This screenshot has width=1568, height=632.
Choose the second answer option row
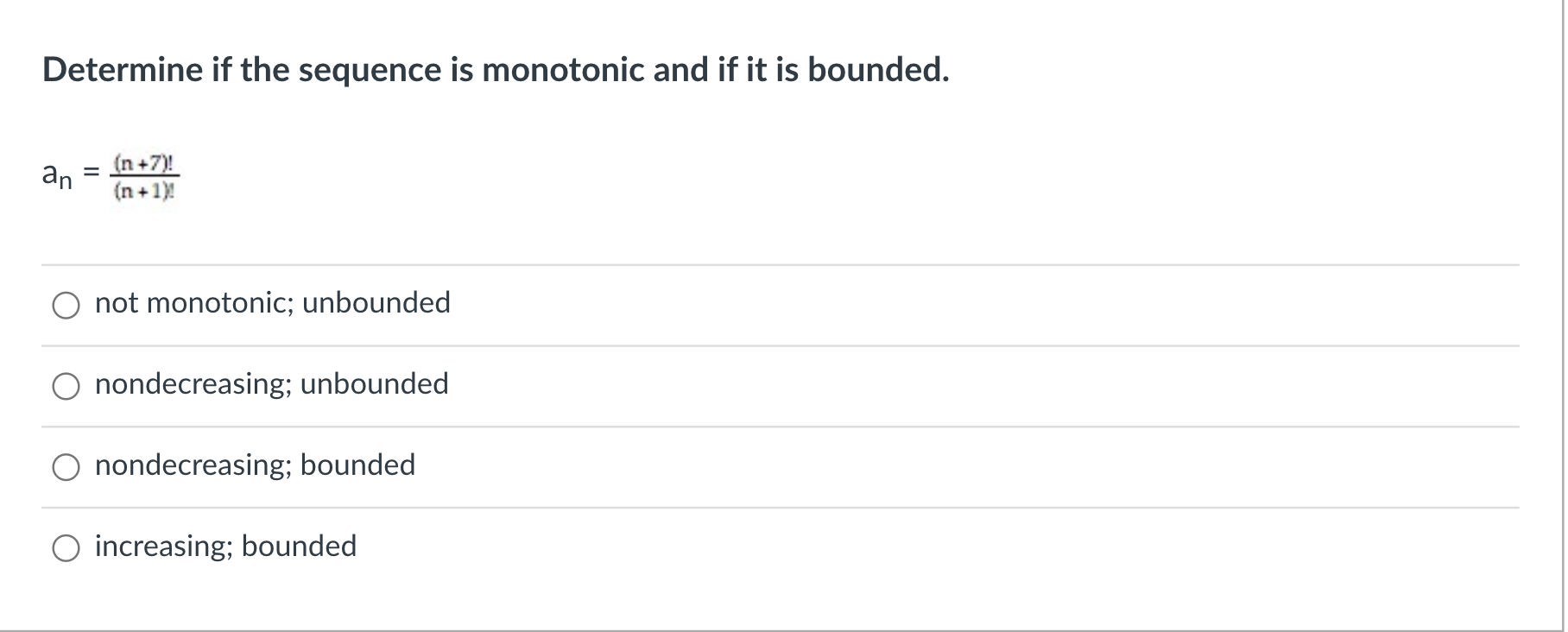345,385
